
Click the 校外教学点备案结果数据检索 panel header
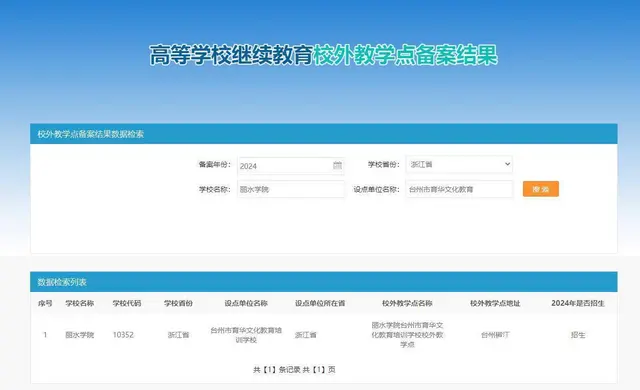(324, 134)
